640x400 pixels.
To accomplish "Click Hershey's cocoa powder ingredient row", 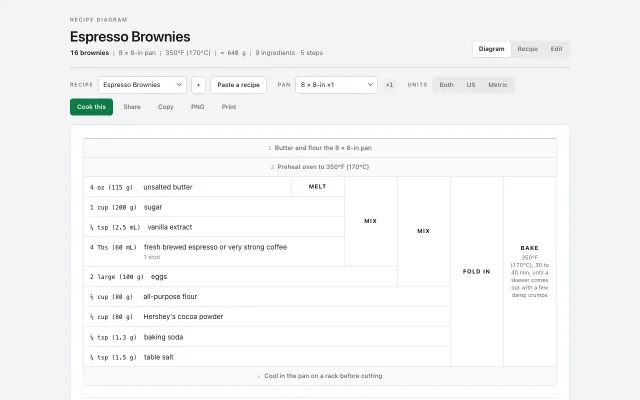I will 267,317.
